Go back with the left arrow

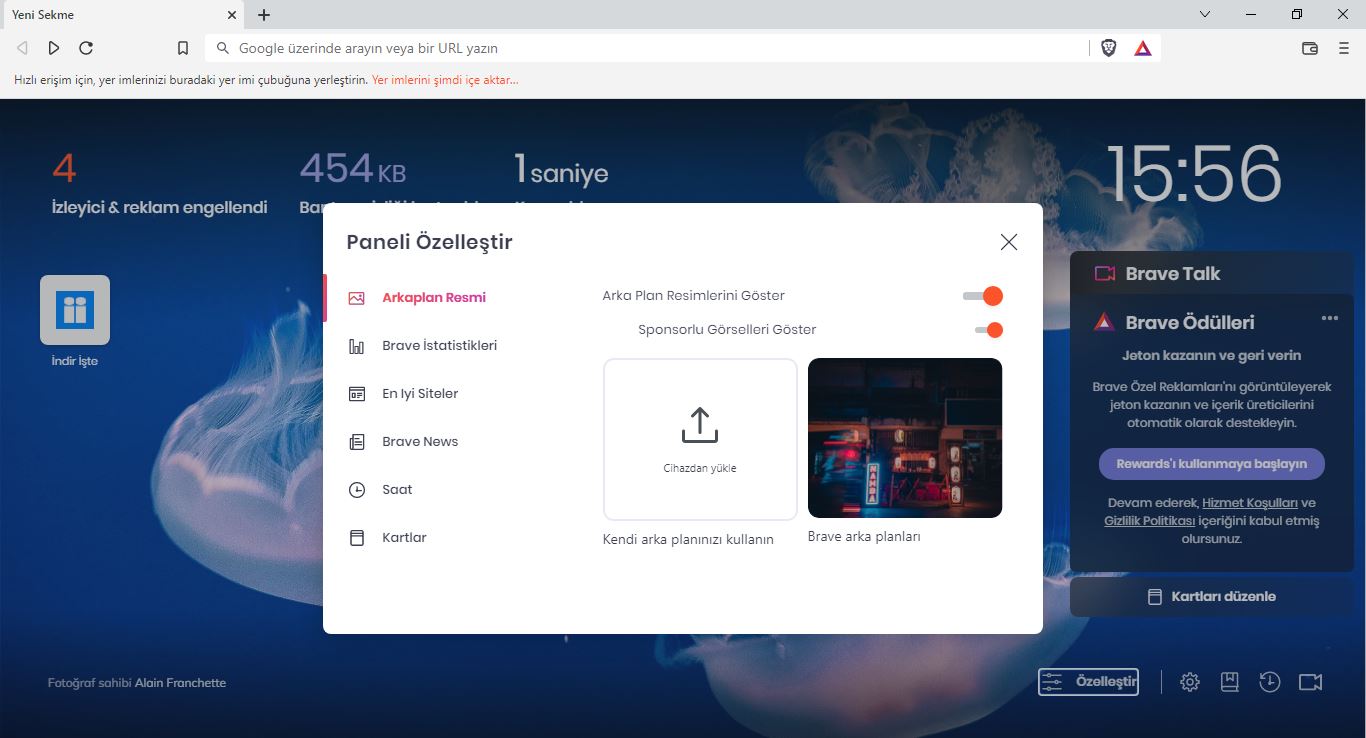click(x=22, y=48)
